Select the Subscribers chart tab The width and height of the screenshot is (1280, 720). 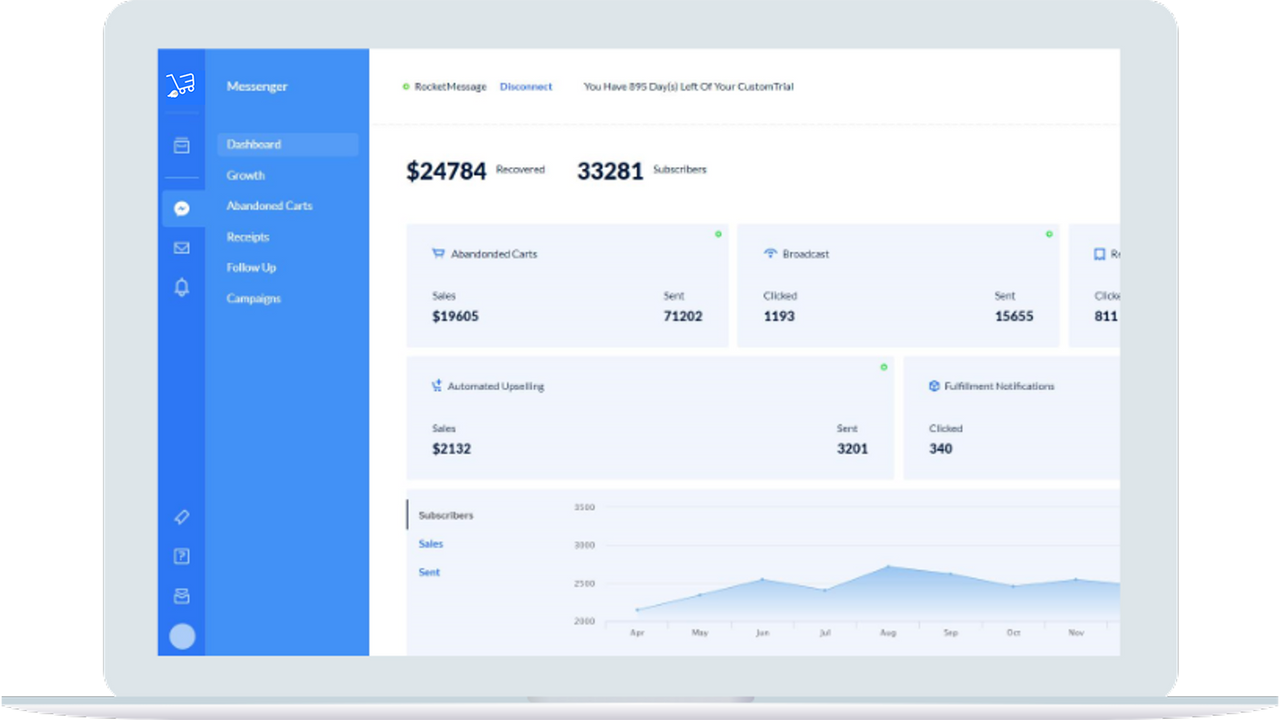[446, 516]
